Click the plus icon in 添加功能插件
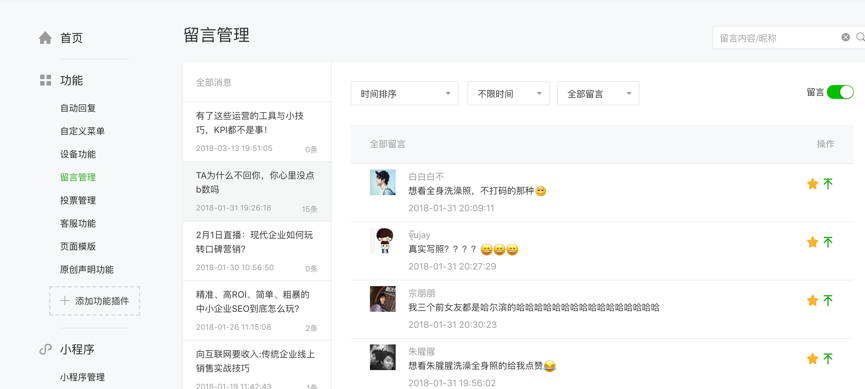 [65, 301]
